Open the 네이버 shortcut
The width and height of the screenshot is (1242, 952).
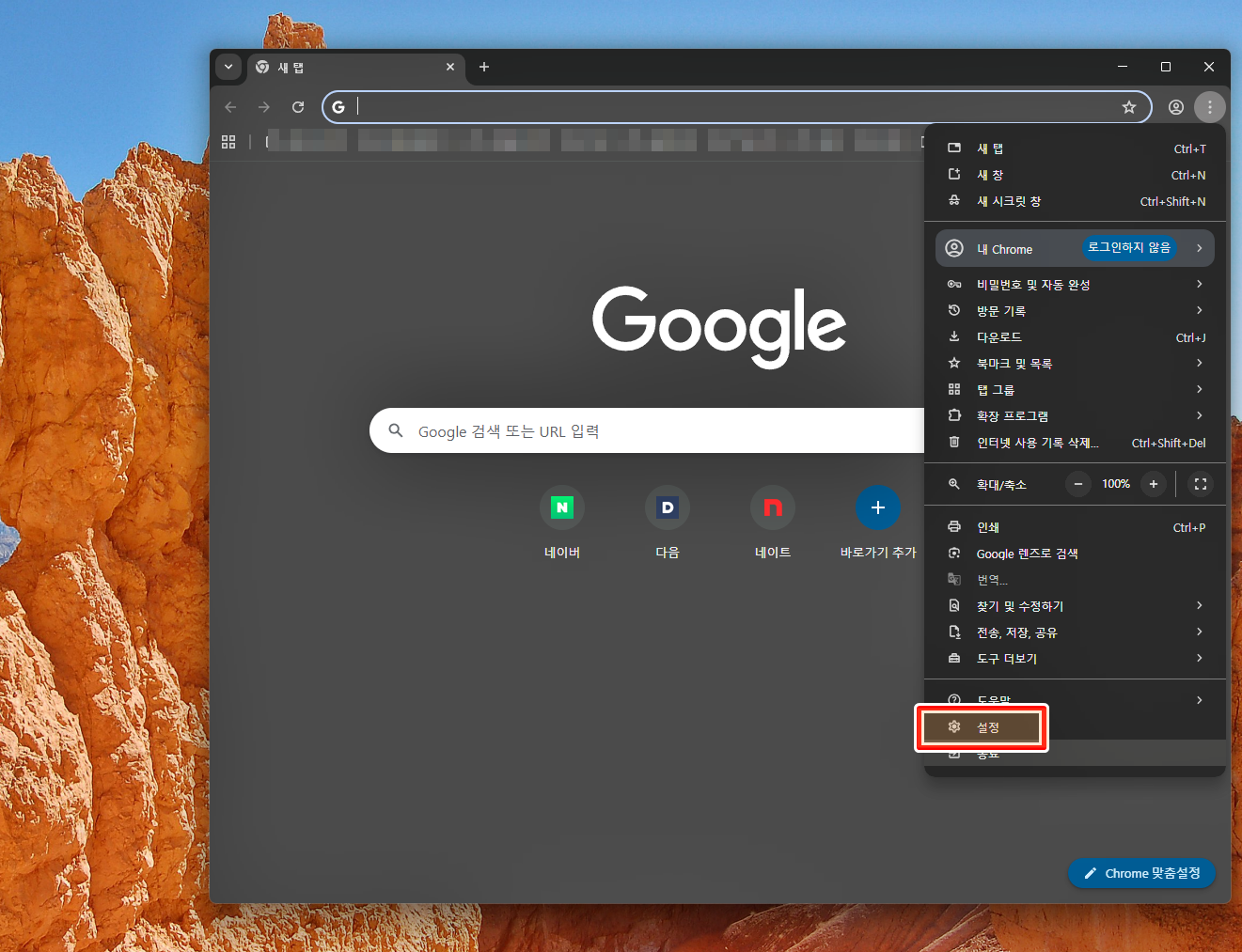(x=562, y=523)
